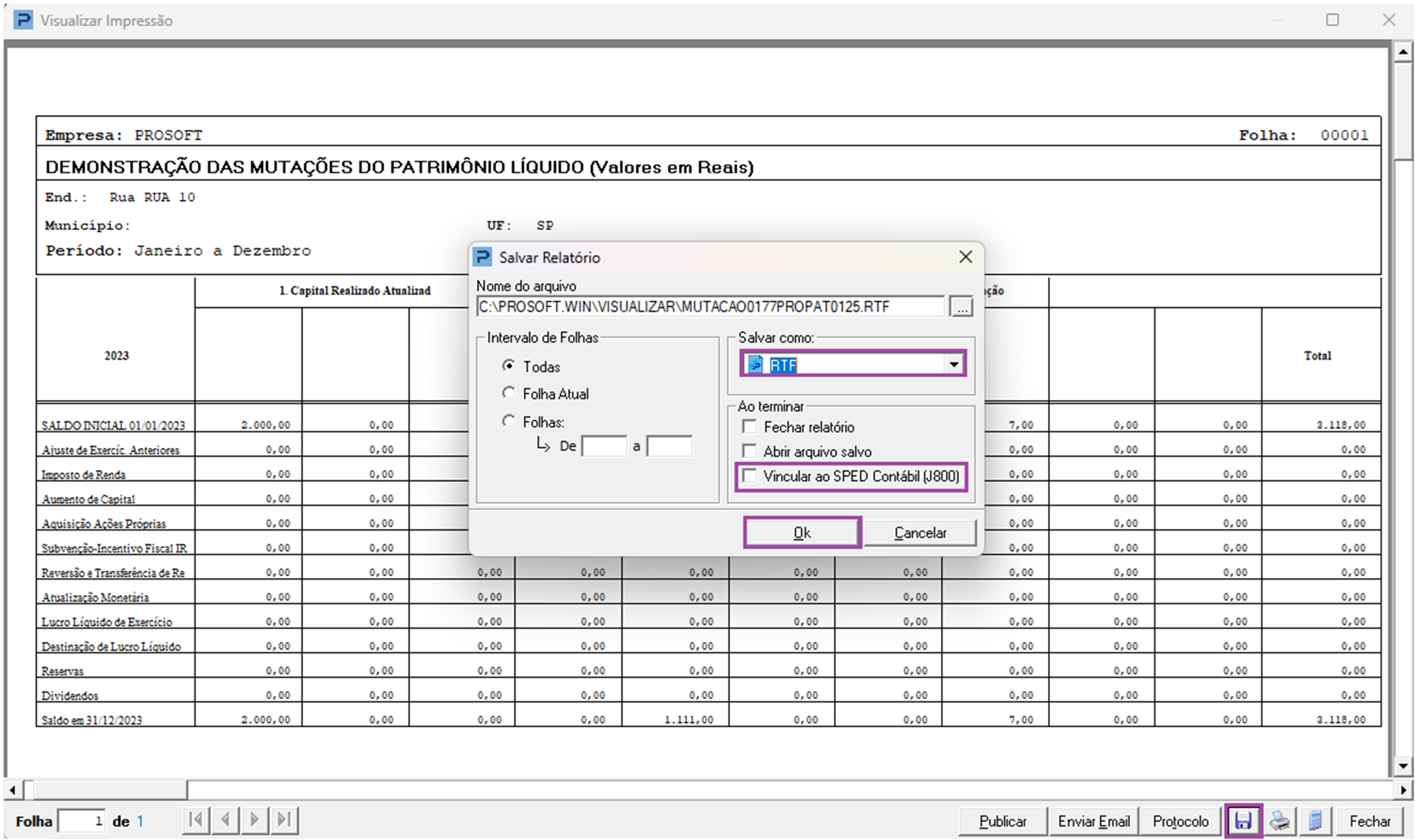
Task: Click the 'Atualização Monetária' row label
Action: [95, 598]
